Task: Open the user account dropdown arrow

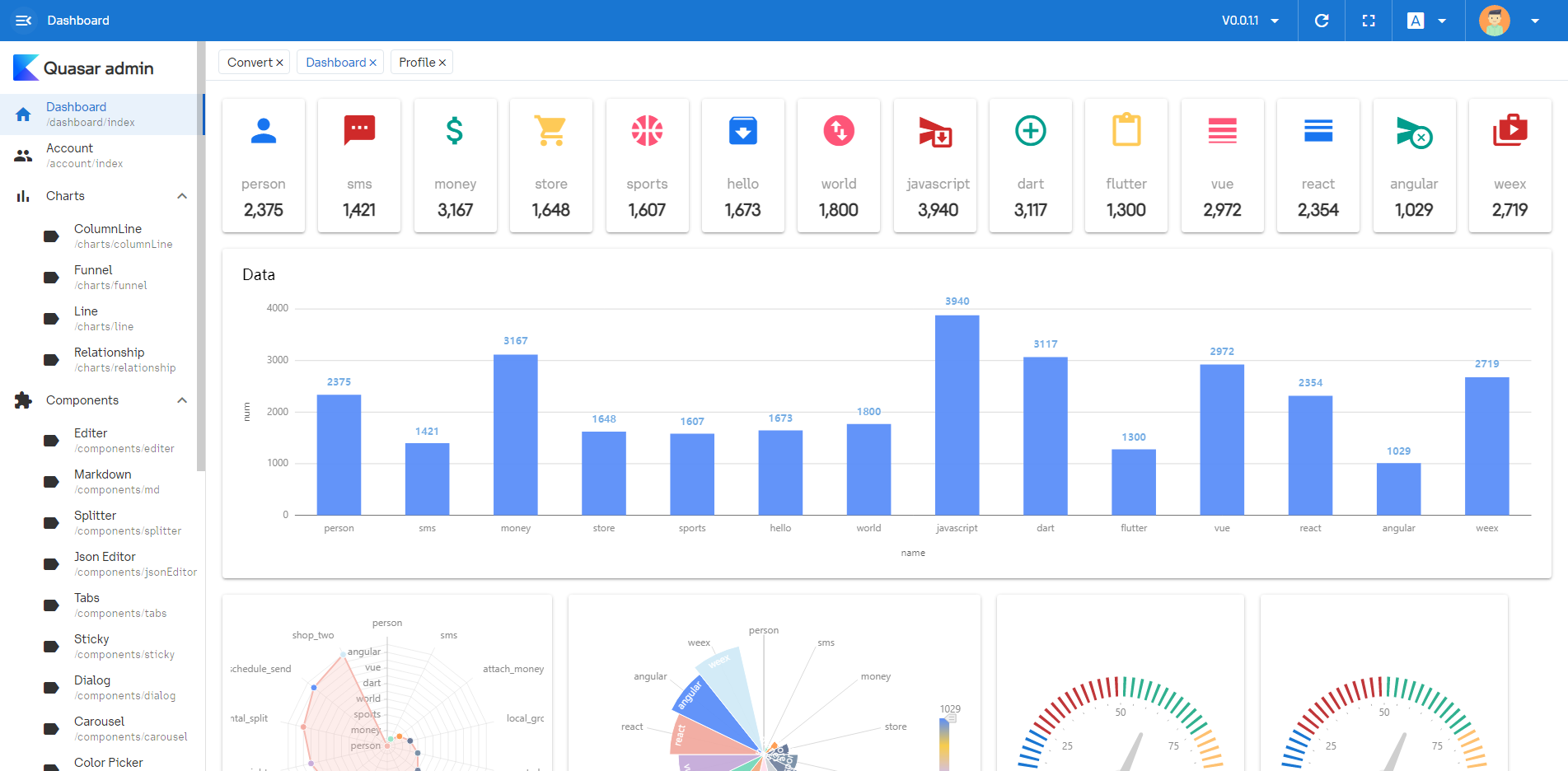Action: point(1535,21)
